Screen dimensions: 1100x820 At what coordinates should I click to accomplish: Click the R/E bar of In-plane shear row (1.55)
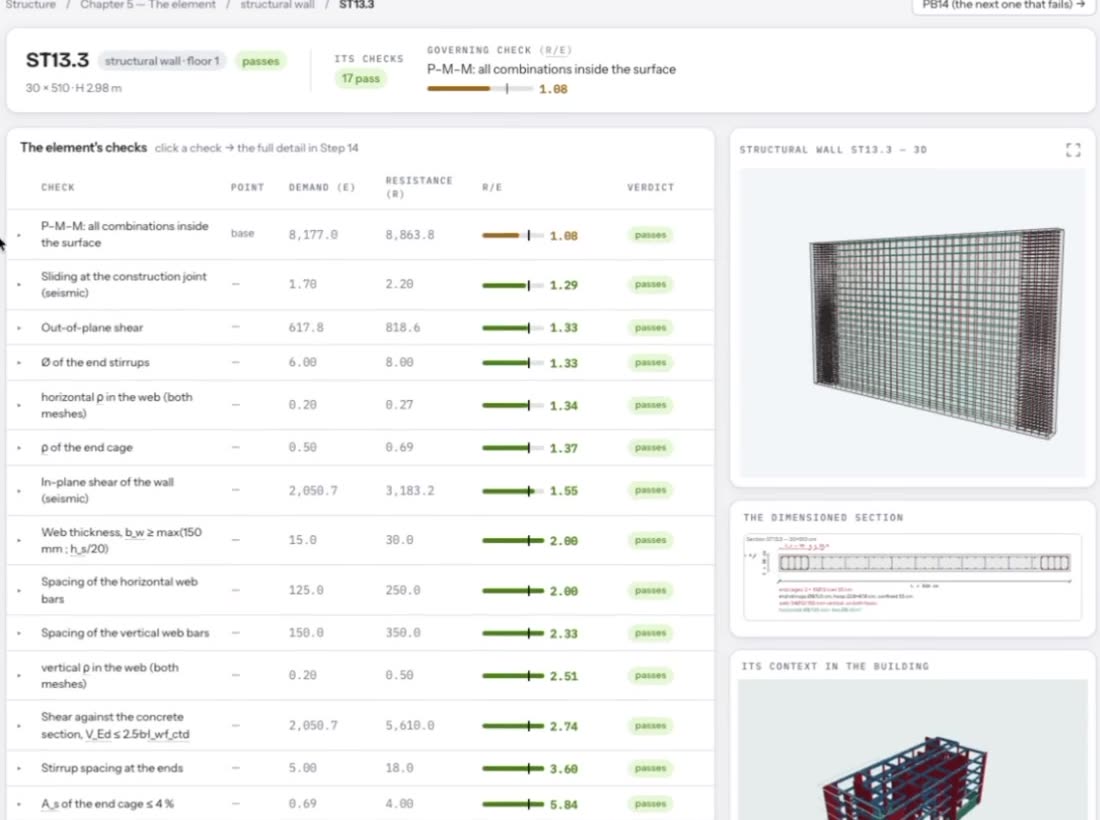[513, 491]
